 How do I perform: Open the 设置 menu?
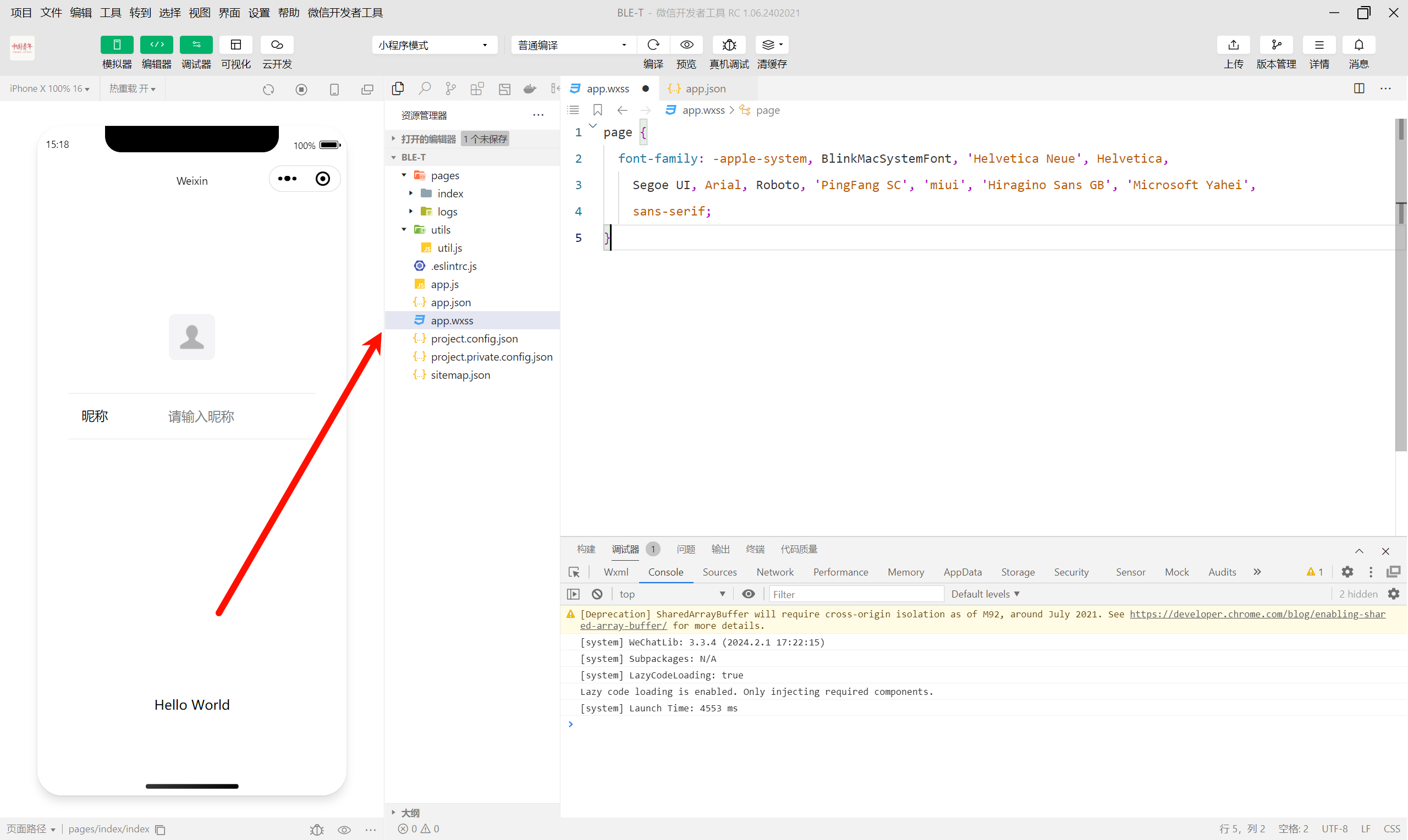click(x=258, y=13)
